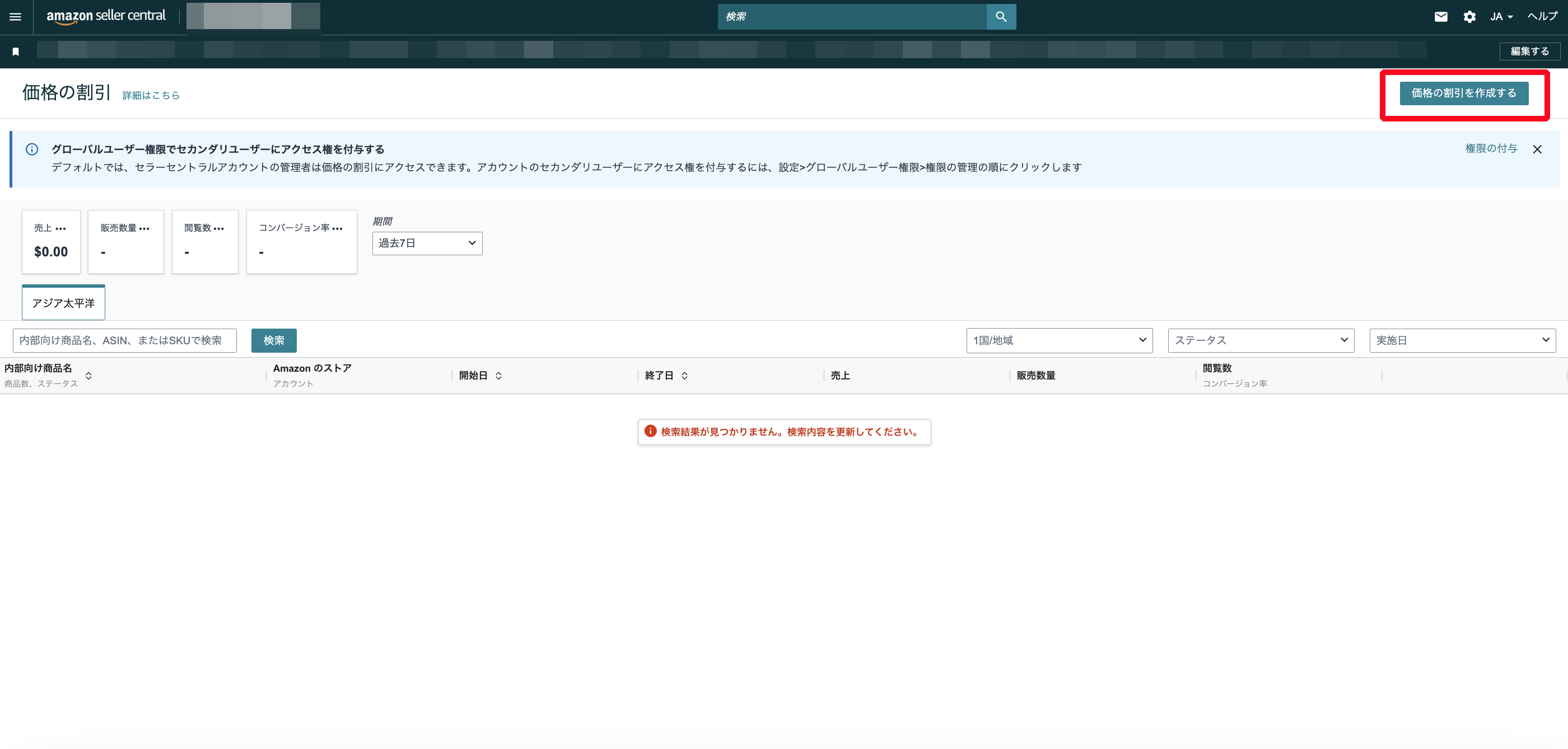Click the ヘルプ menu item
Viewport: 1568px width, 749px height.
click(1542, 16)
